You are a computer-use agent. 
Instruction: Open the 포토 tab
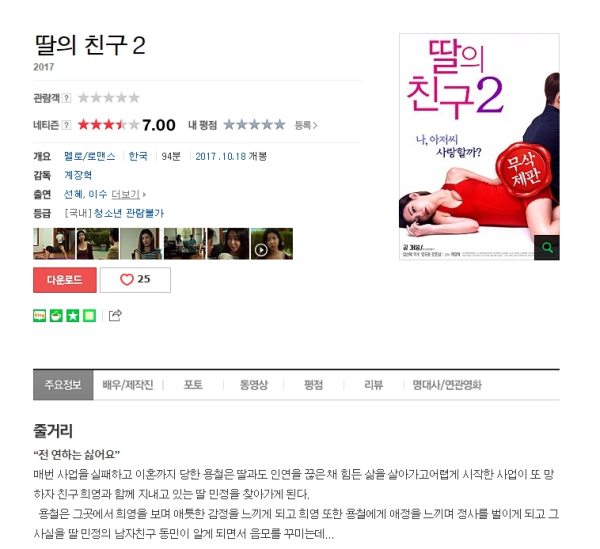click(x=193, y=384)
